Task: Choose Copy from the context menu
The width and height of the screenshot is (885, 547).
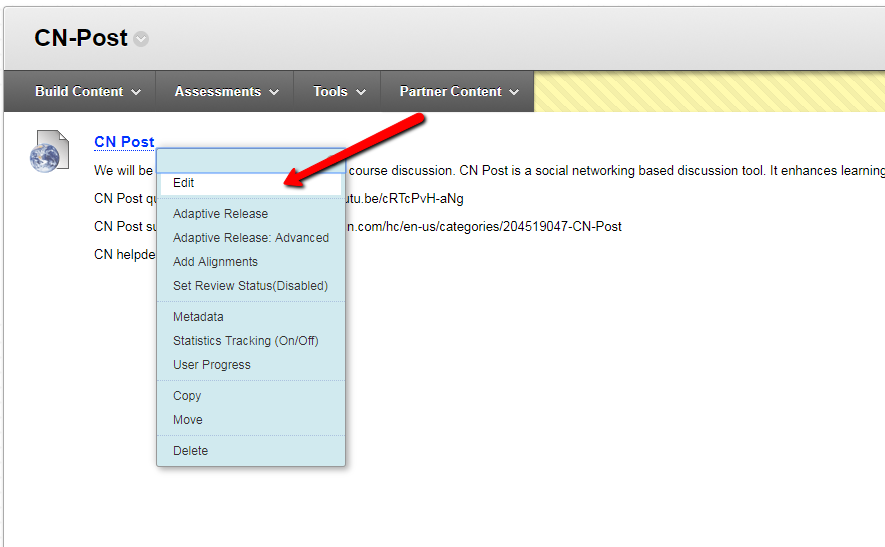Action: pos(187,396)
